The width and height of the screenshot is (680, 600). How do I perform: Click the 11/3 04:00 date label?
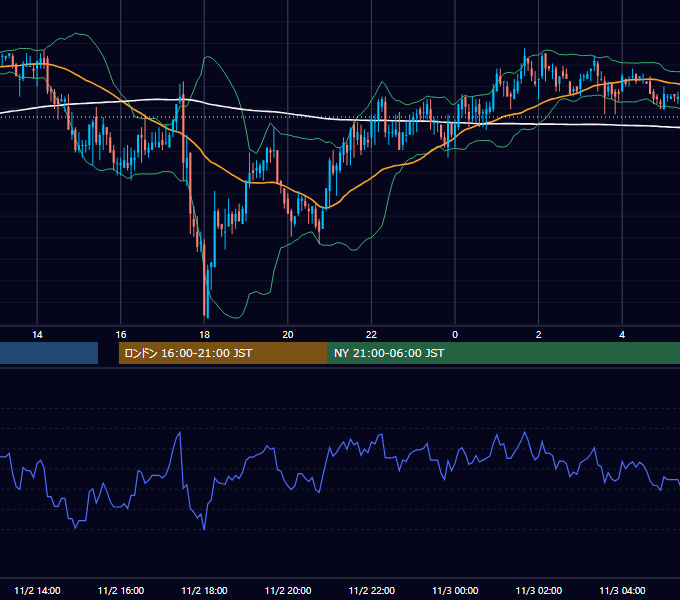click(x=622, y=590)
